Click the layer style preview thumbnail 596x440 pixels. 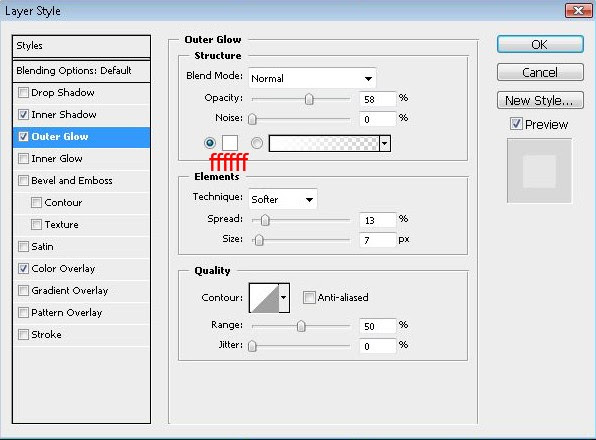pos(539,171)
